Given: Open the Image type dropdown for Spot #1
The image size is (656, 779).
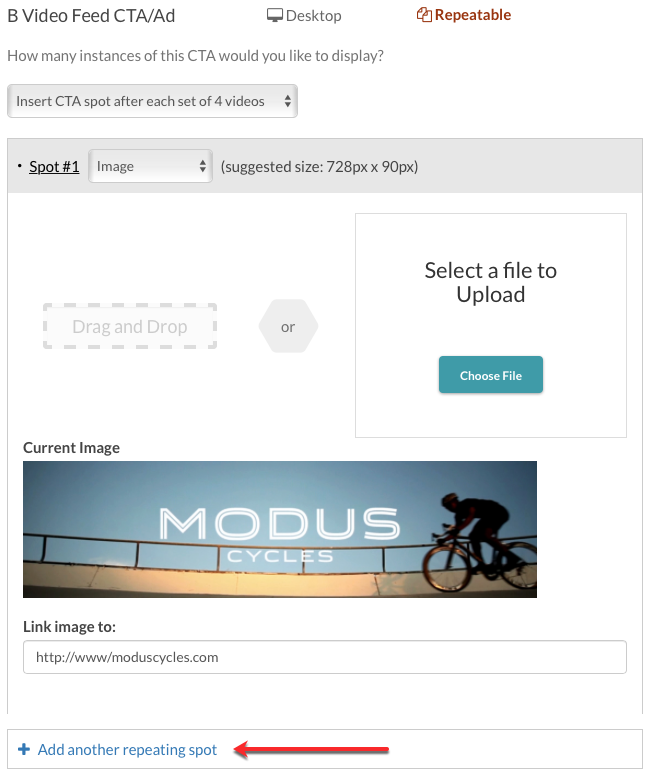Looking at the screenshot, I should (151, 166).
